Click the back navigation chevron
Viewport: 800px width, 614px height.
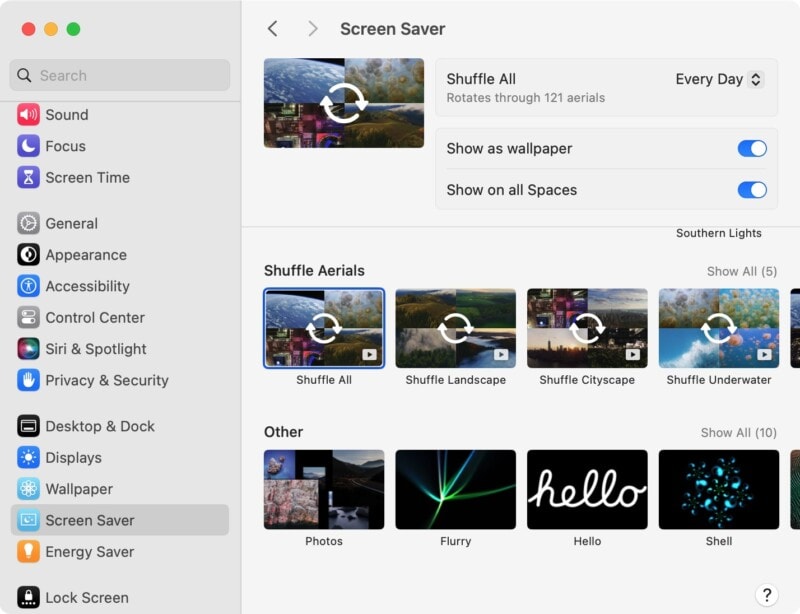tap(272, 29)
